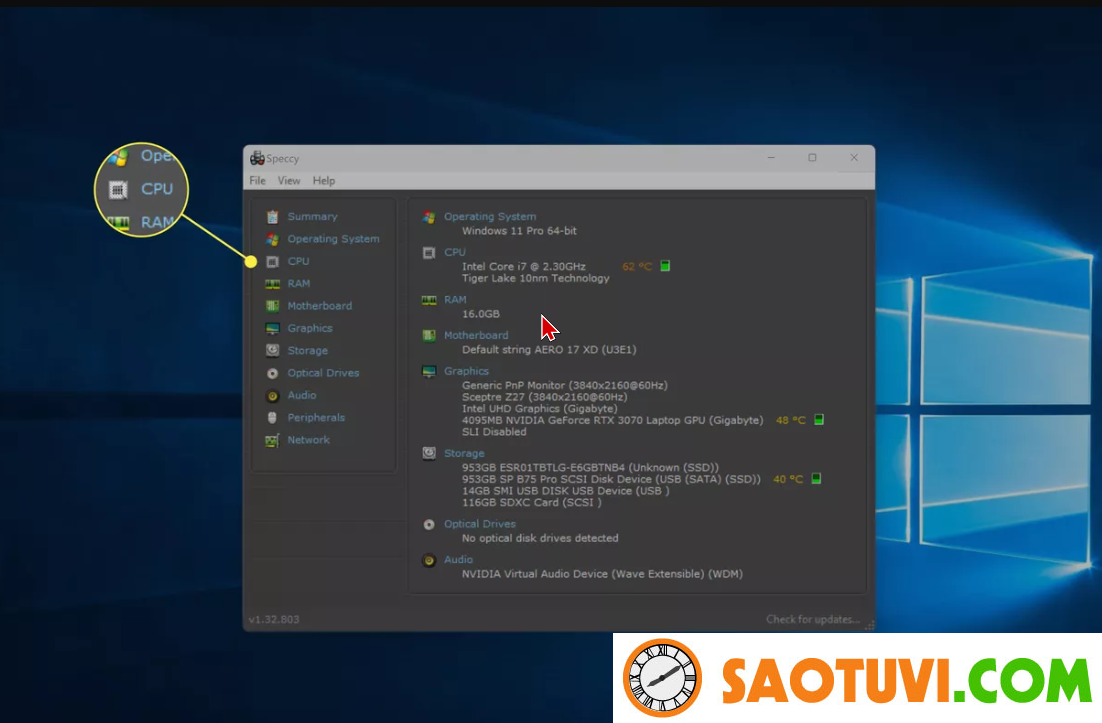Click '116GB SDXC Card (SCSI )' entry

[x=531, y=503]
